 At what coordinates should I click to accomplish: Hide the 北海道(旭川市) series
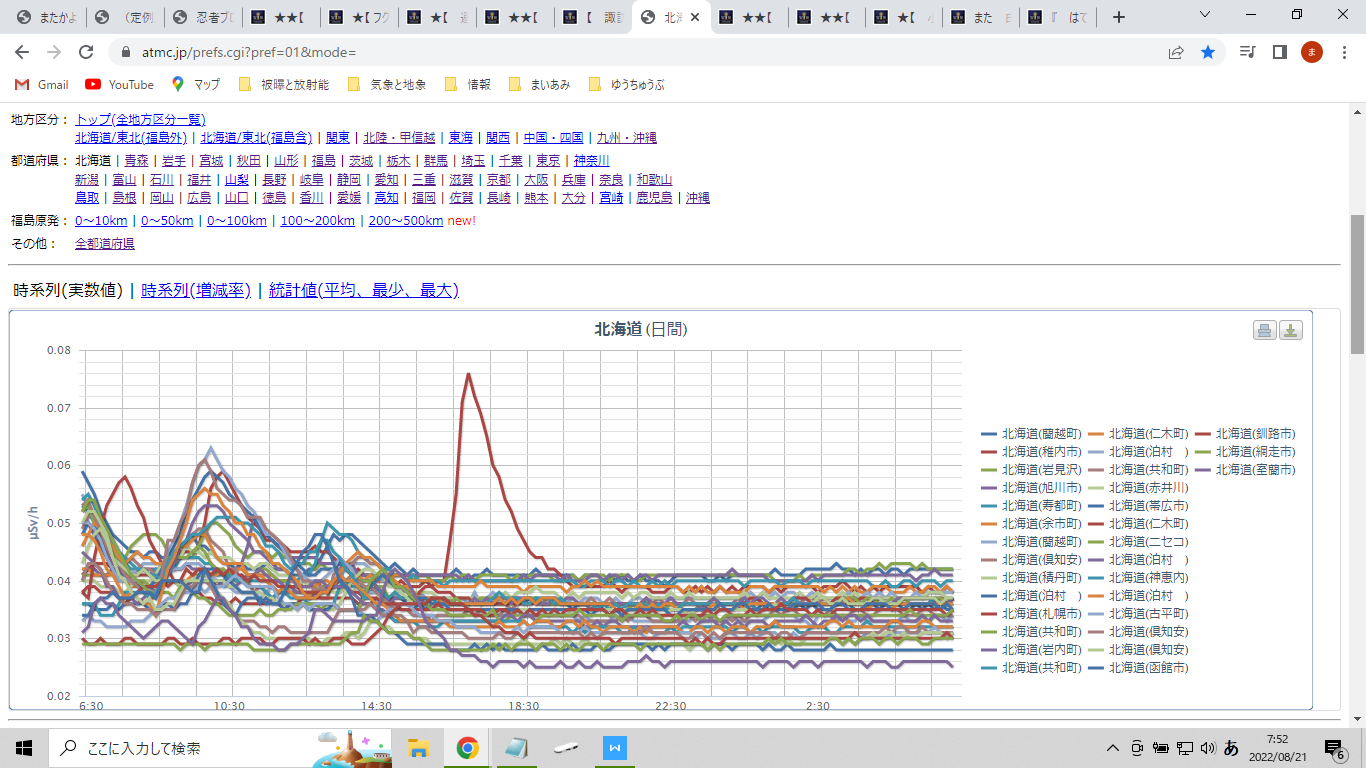pos(1031,488)
